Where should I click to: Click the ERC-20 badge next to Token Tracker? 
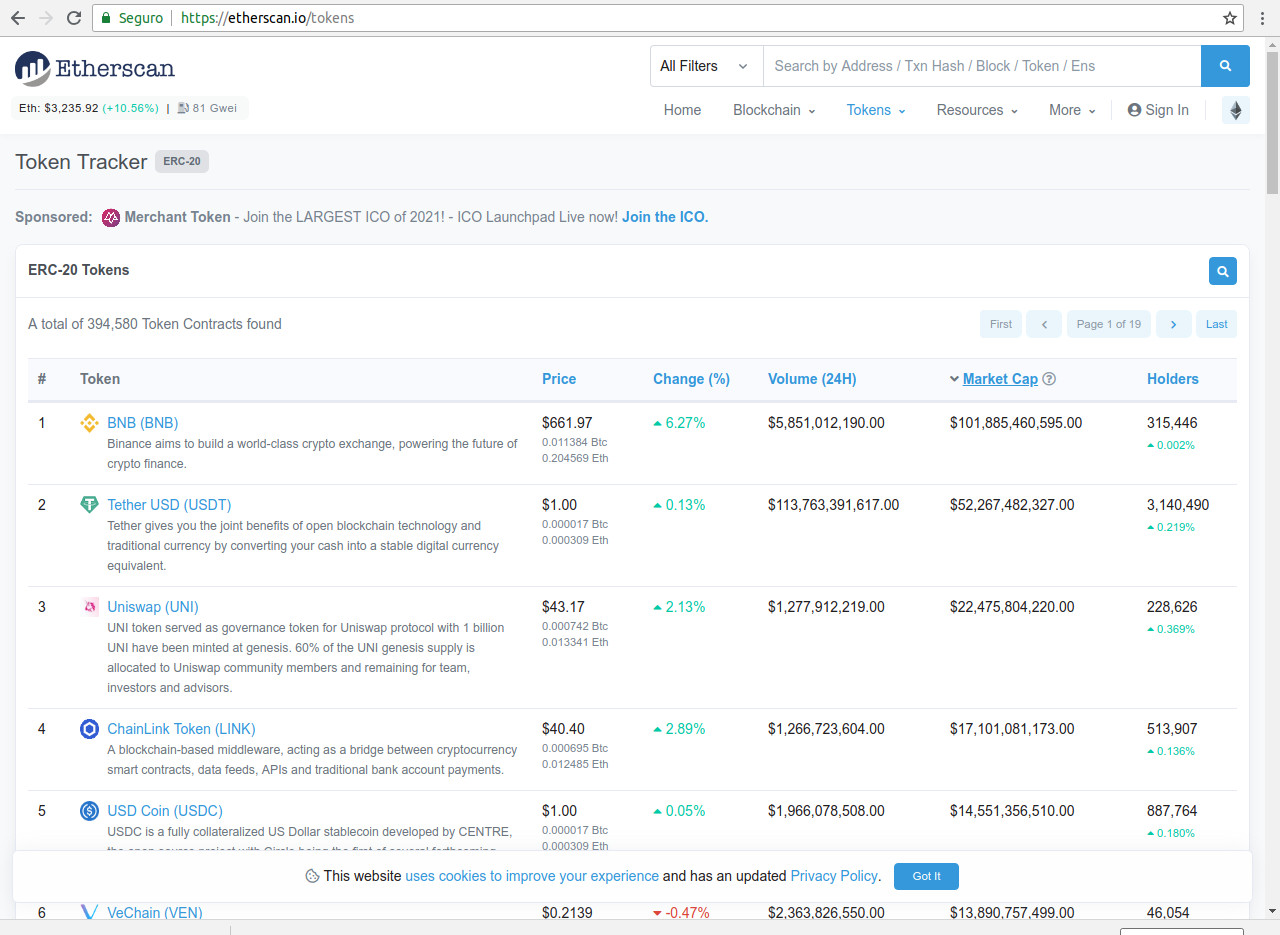click(182, 162)
